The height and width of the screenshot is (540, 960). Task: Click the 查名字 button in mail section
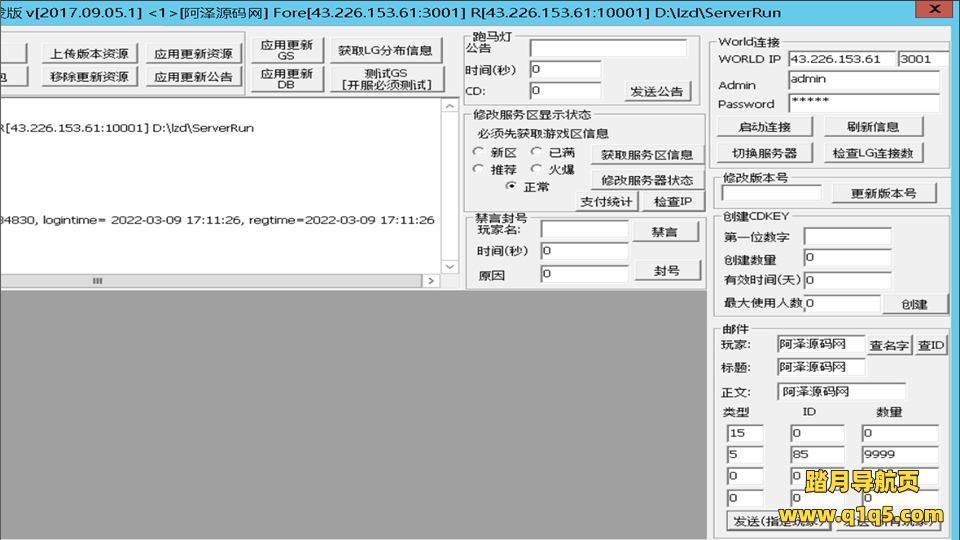(x=889, y=345)
